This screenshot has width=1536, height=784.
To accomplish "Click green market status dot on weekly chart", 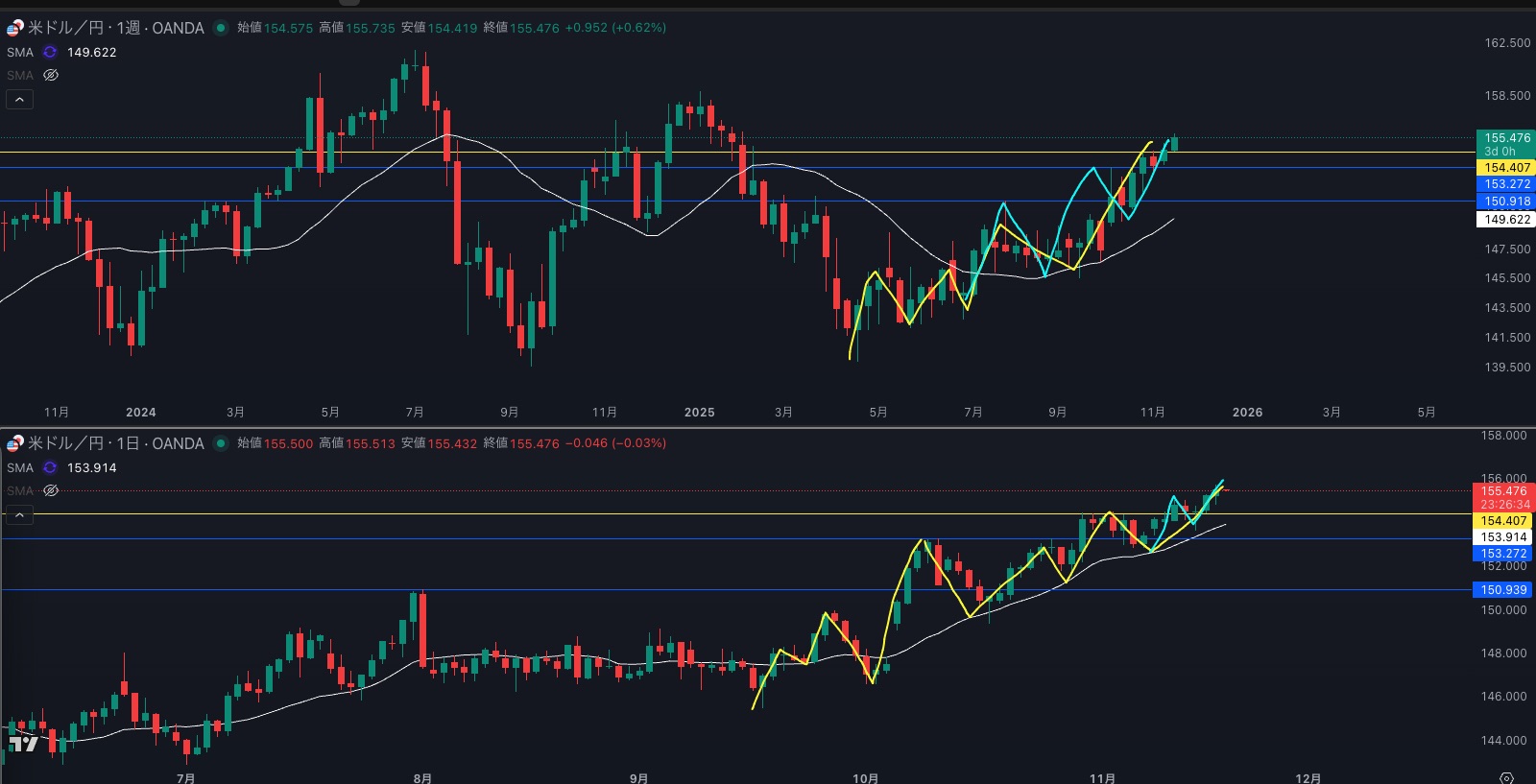I will pos(220,28).
